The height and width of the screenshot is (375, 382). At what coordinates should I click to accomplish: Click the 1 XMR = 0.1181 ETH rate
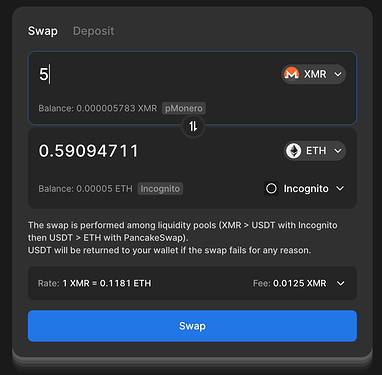tap(107, 283)
